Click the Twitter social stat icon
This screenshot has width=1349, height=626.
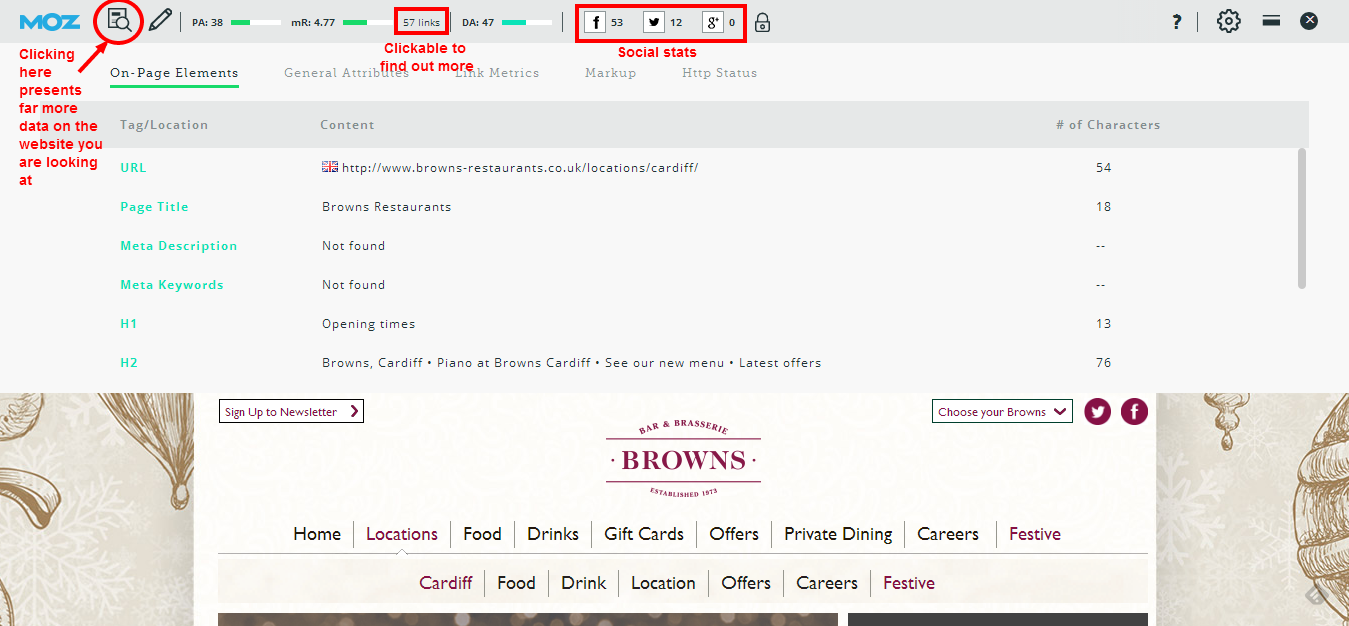pyautogui.click(x=654, y=22)
